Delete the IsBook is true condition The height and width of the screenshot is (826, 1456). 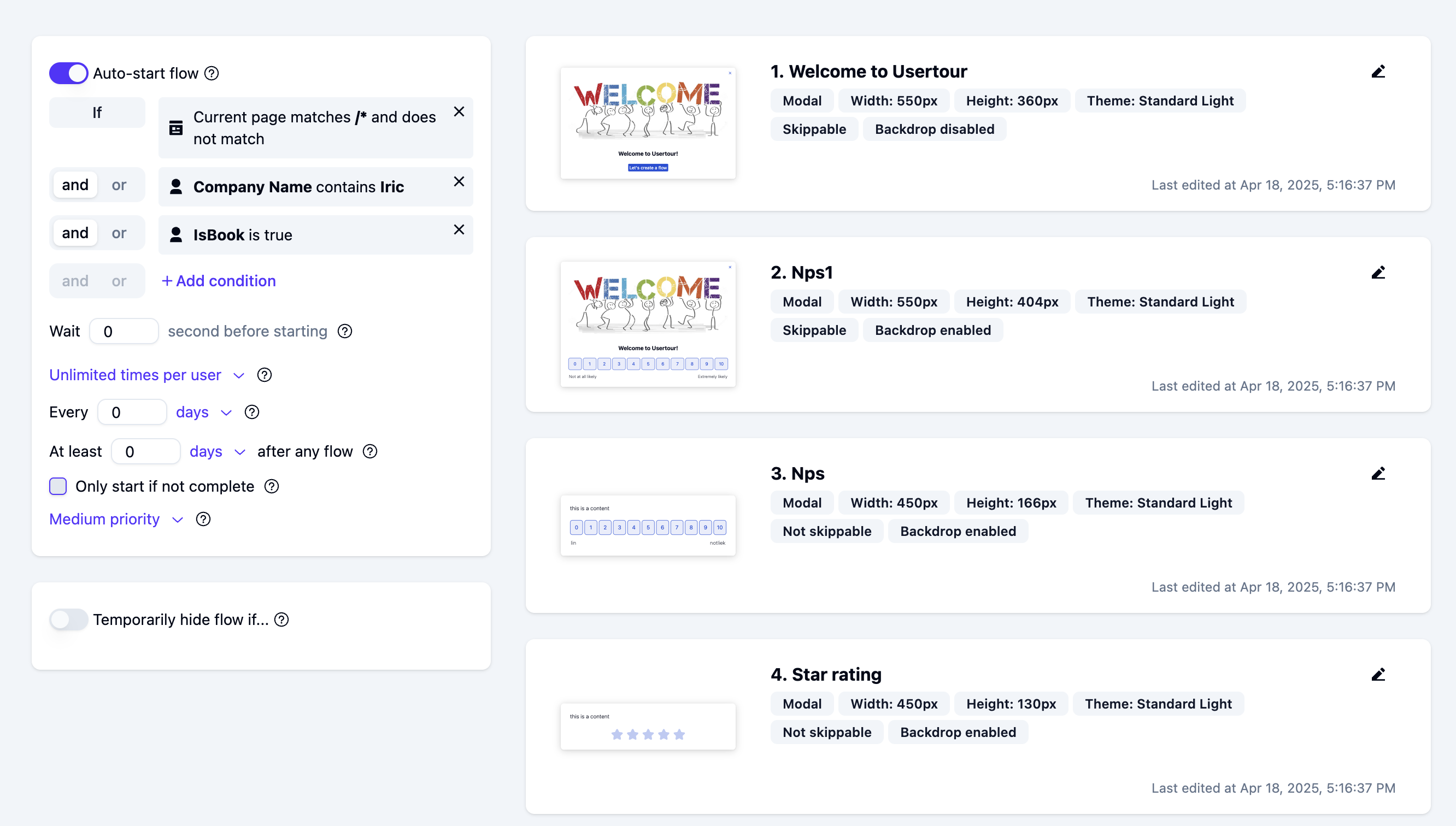[459, 230]
